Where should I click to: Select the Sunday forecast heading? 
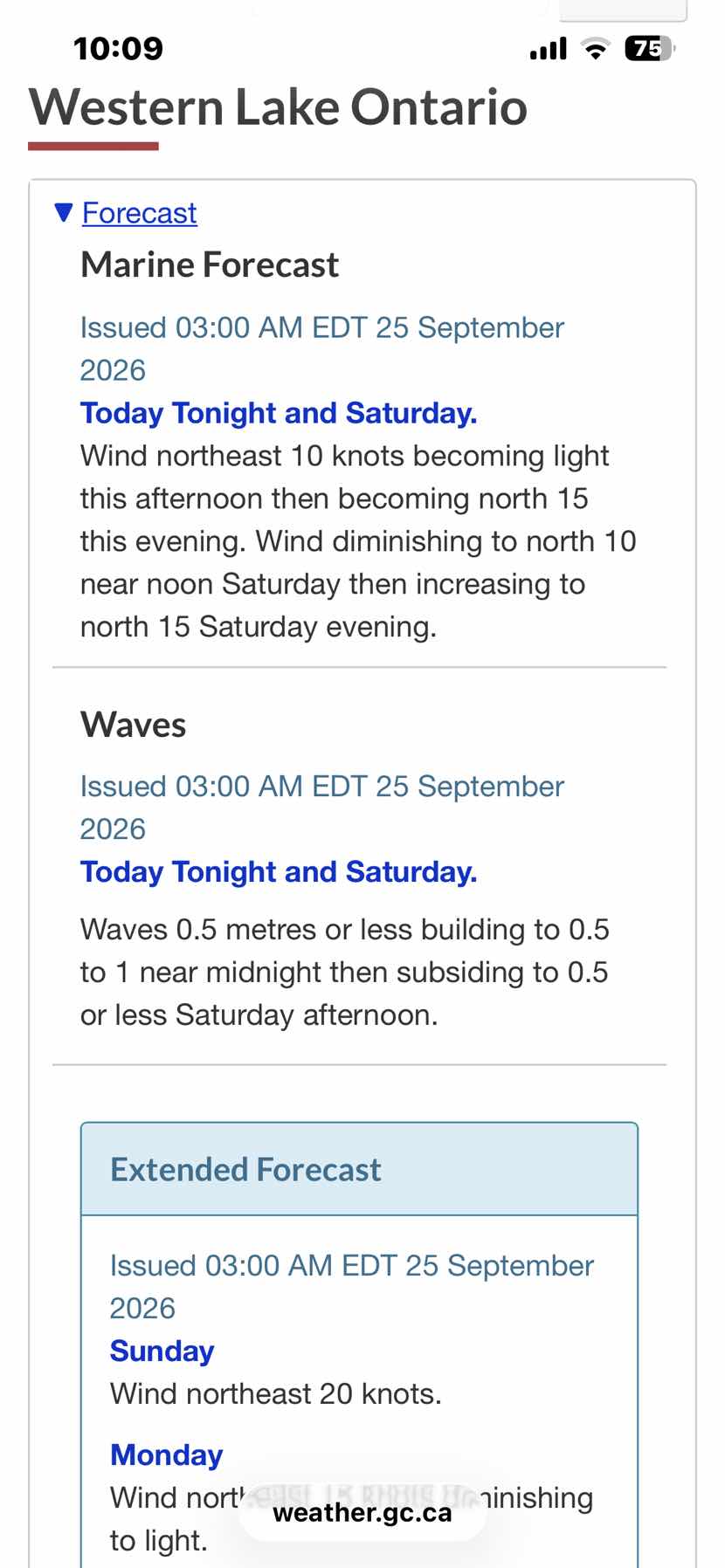coord(162,1351)
